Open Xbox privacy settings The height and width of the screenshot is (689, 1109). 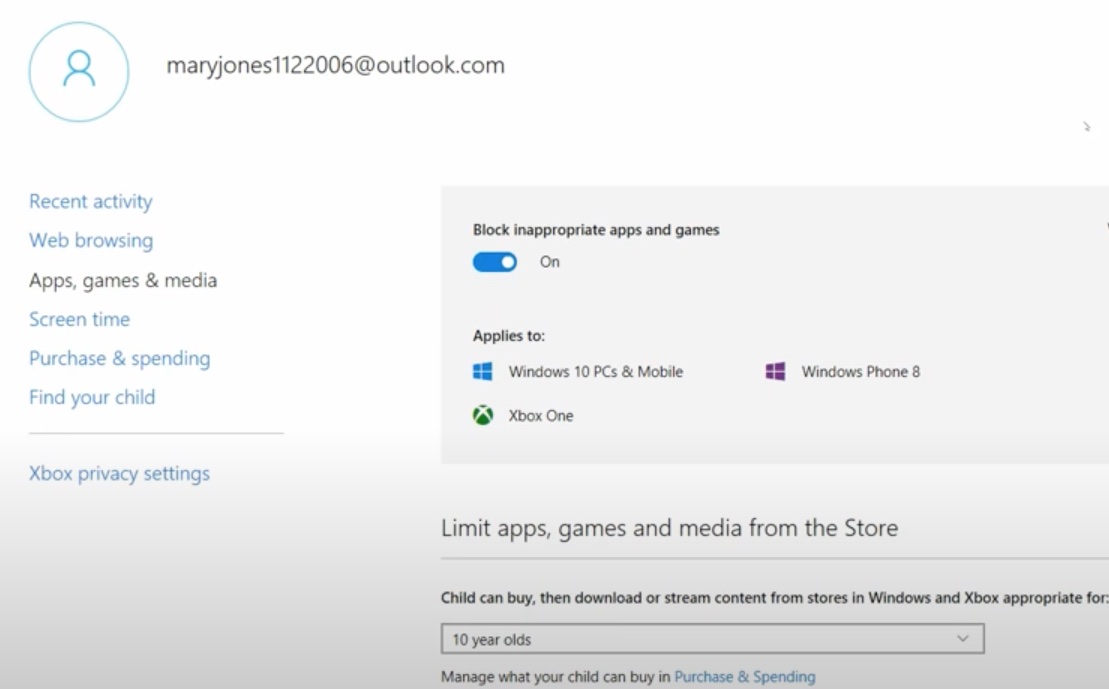click(x=118, y=473)
